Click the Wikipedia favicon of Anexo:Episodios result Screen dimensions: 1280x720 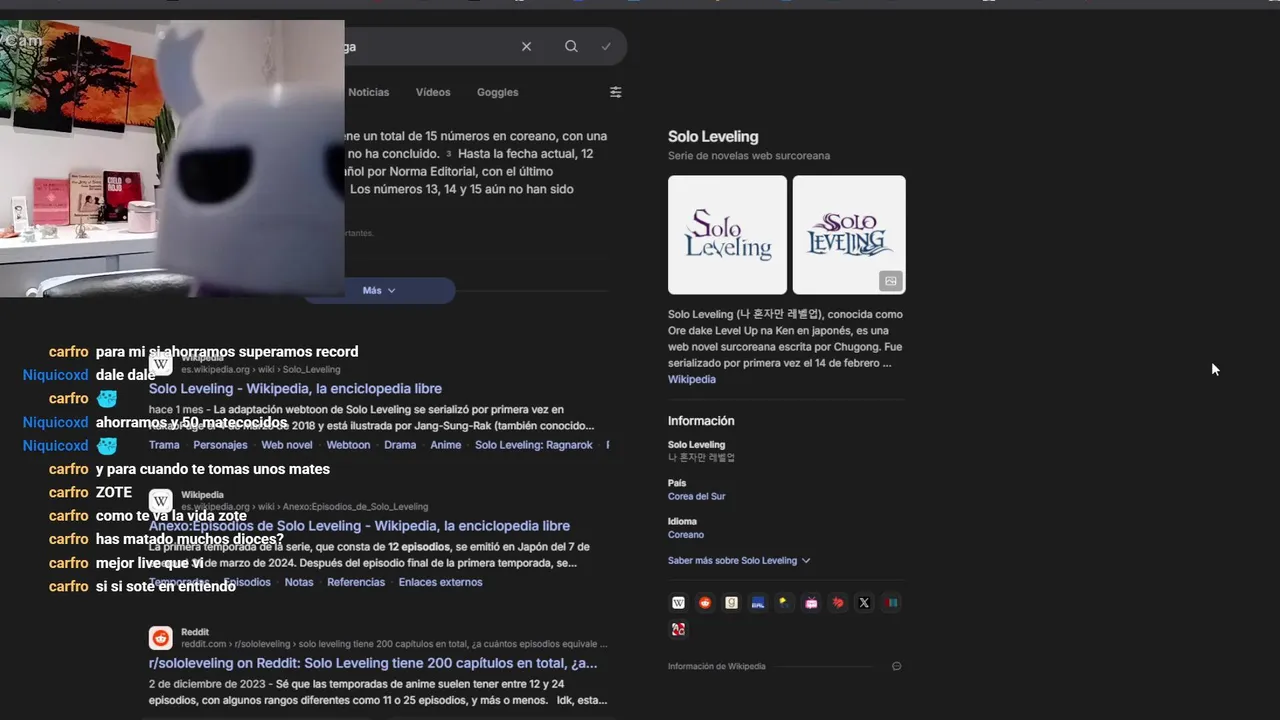161,501
